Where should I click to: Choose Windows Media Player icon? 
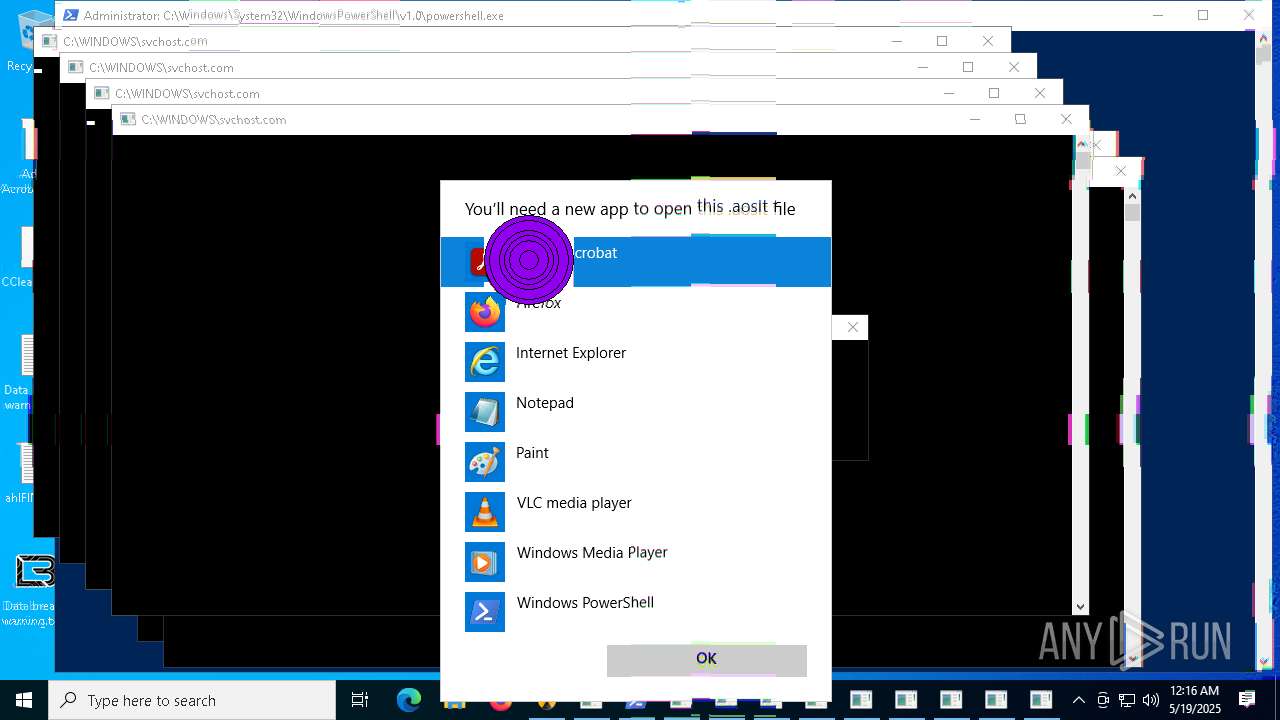point(485,562)
